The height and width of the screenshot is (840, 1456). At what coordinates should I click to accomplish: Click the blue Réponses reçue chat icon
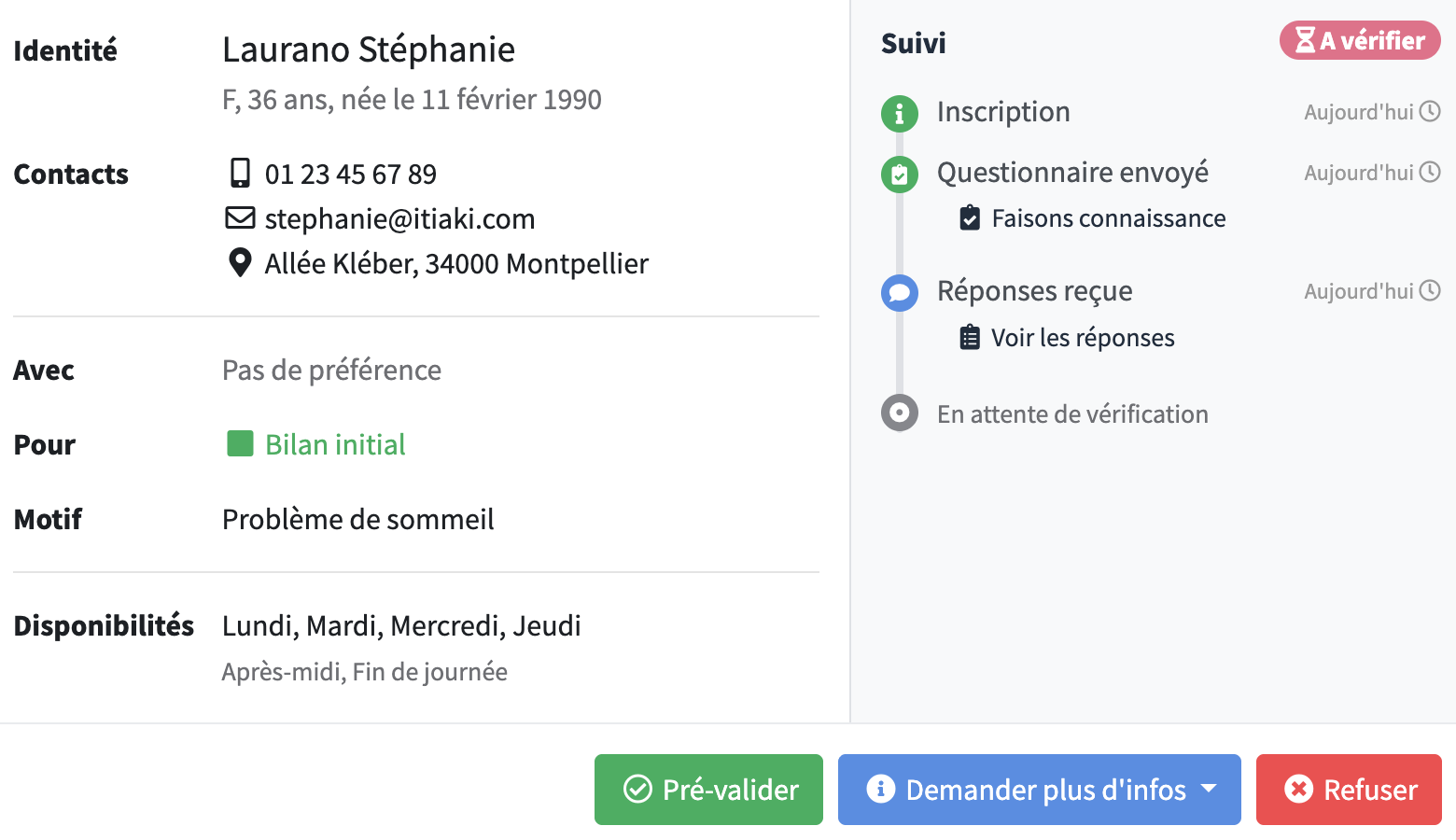click(899, 292)
